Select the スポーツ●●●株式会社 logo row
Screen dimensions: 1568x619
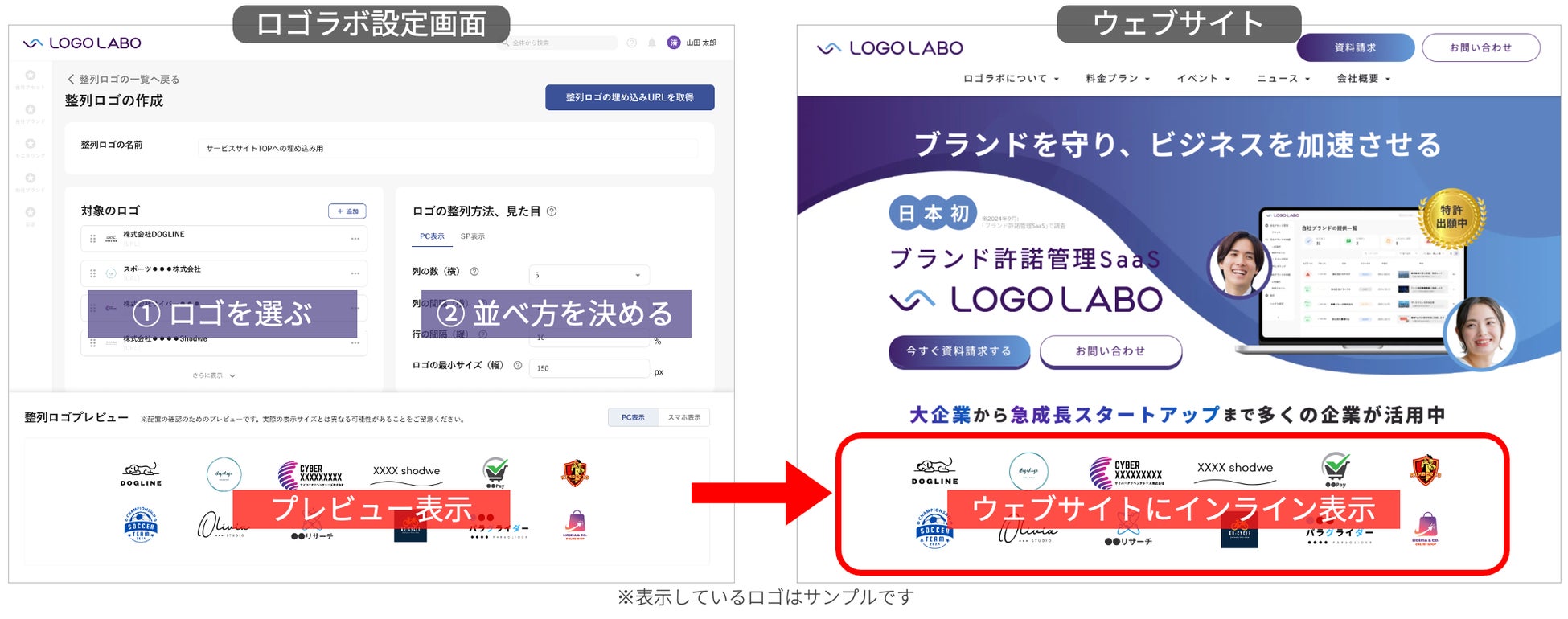[x=224, y=273]
